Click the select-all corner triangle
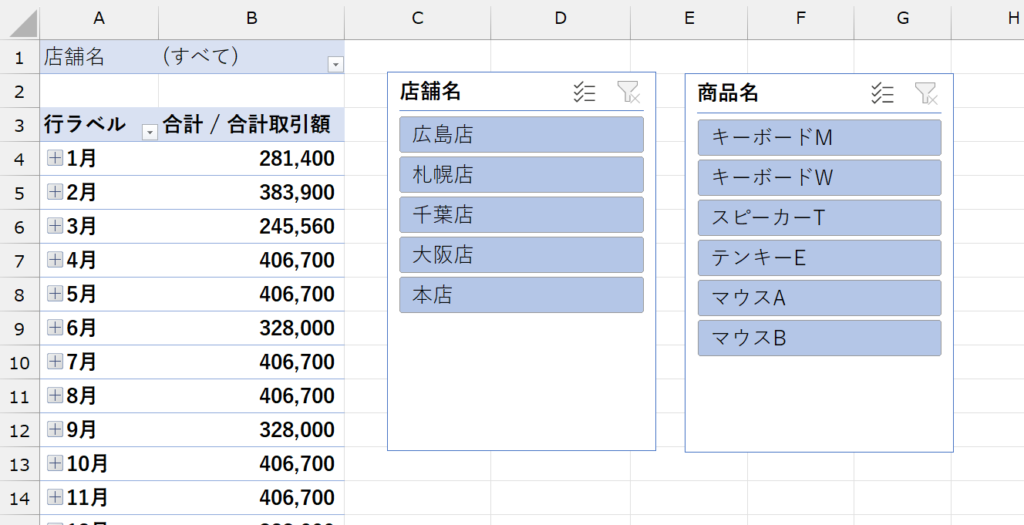Image resolution: width=1024 pixels, height=525 pixels. point(26,23)
